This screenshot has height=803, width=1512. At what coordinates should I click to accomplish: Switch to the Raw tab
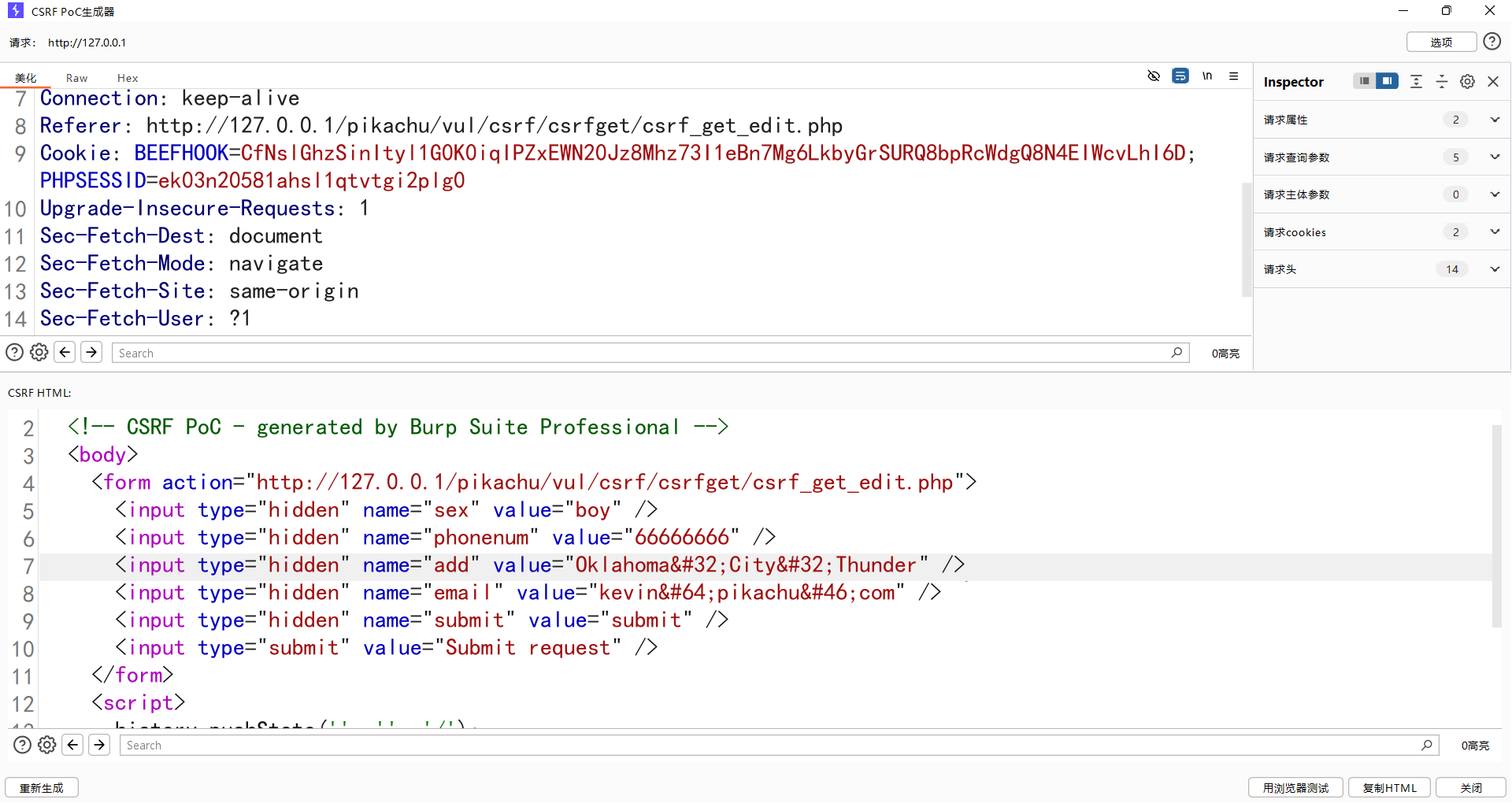tap(76, 78)
